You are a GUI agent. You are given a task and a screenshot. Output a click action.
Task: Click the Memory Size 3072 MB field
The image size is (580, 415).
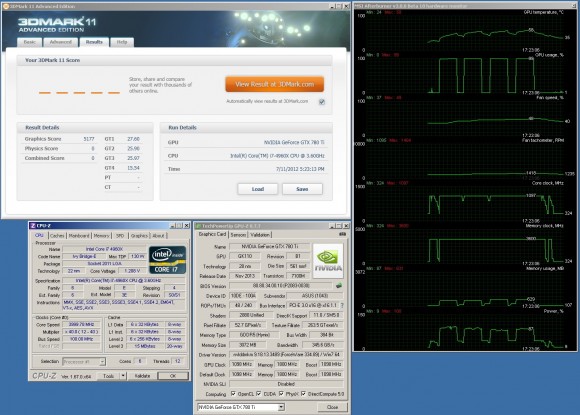pyautogui.click(x=247, y=345)
